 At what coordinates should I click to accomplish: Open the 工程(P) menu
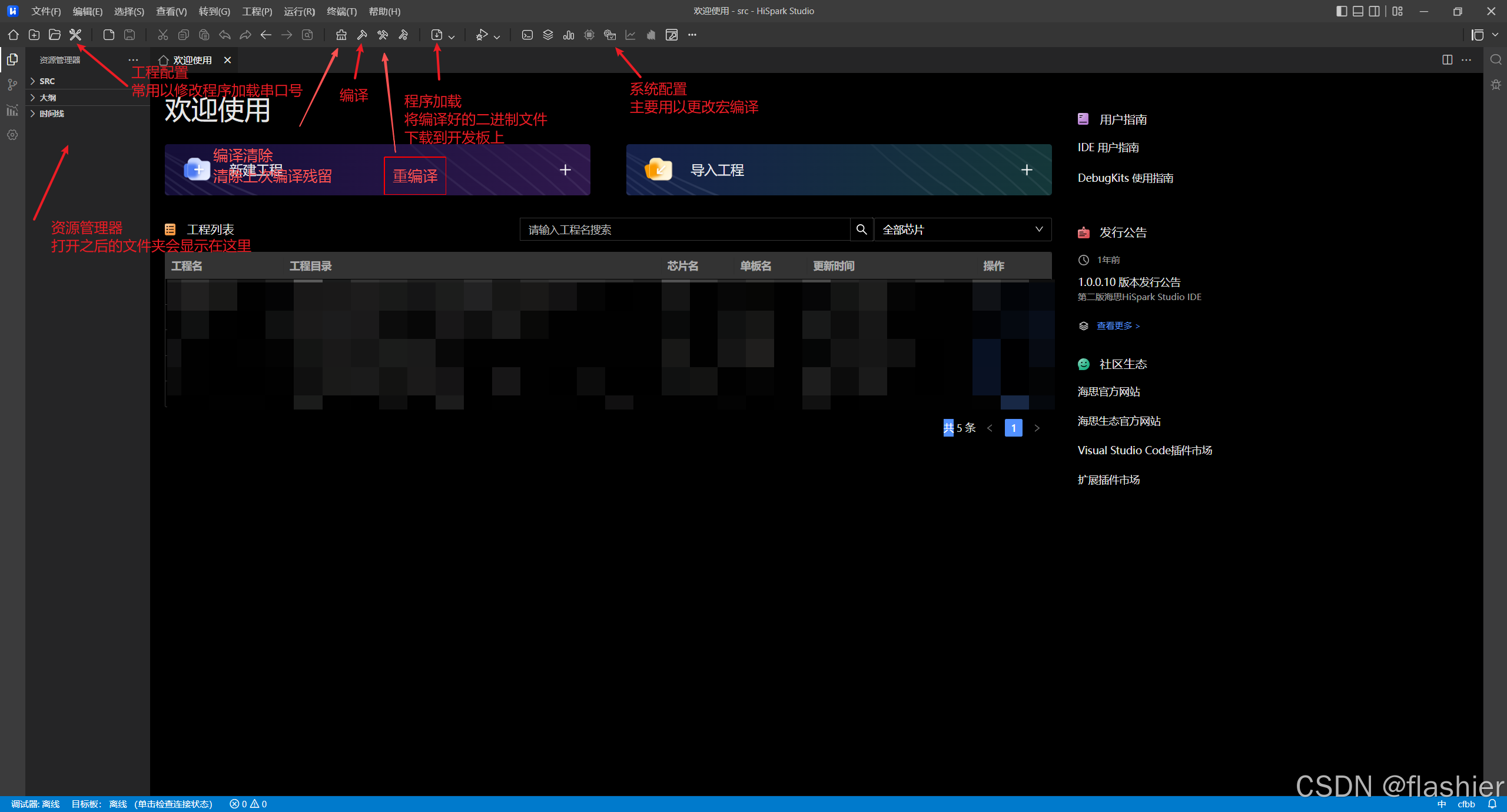(257, 11)
